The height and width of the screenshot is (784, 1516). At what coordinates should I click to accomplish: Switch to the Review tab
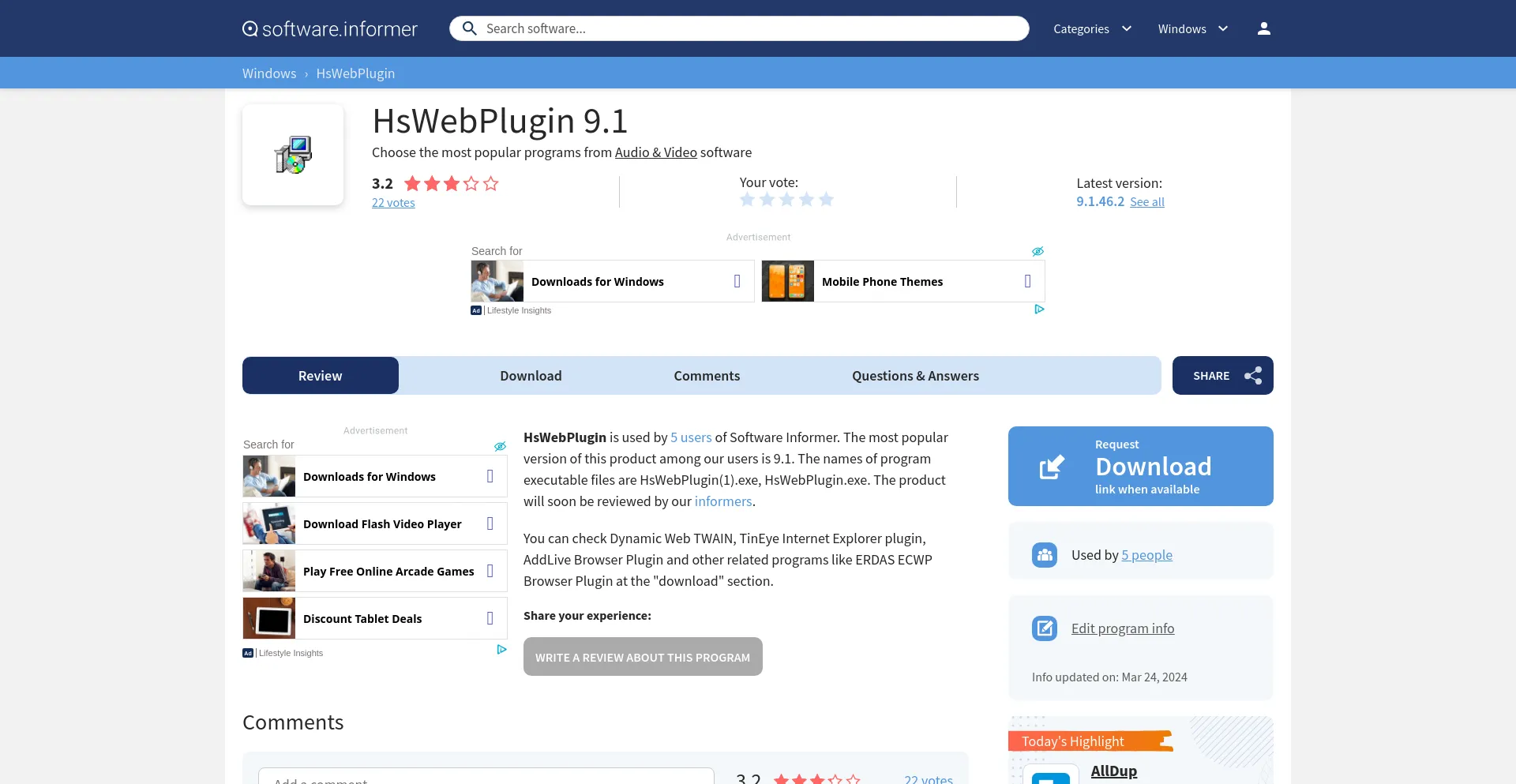pyautogui.click(x=321, y=376)
